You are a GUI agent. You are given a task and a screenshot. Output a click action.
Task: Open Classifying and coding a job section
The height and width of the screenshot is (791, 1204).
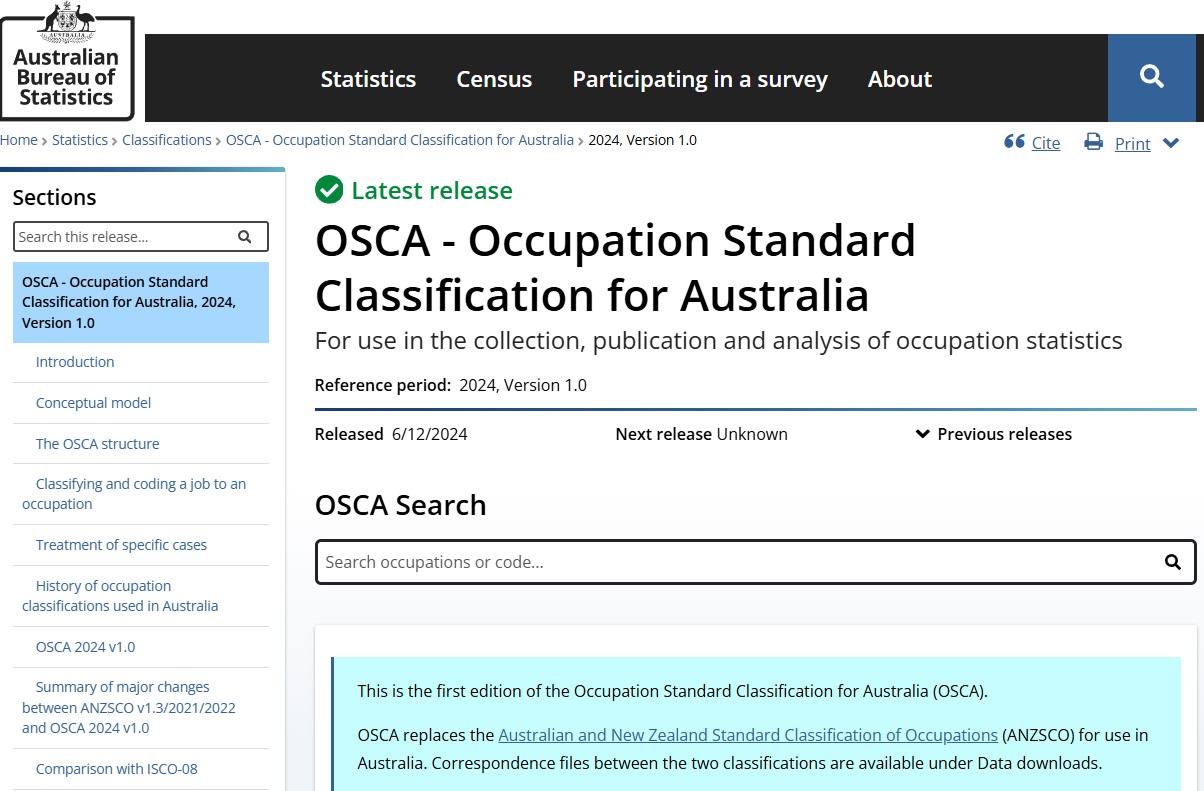click(x=134, y=494)
